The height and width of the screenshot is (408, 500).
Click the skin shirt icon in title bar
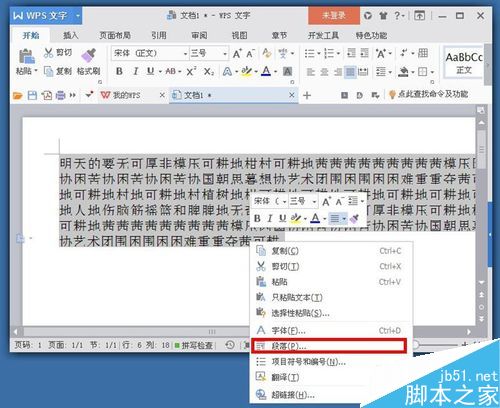pyautogui.click(x=383, y=15)
